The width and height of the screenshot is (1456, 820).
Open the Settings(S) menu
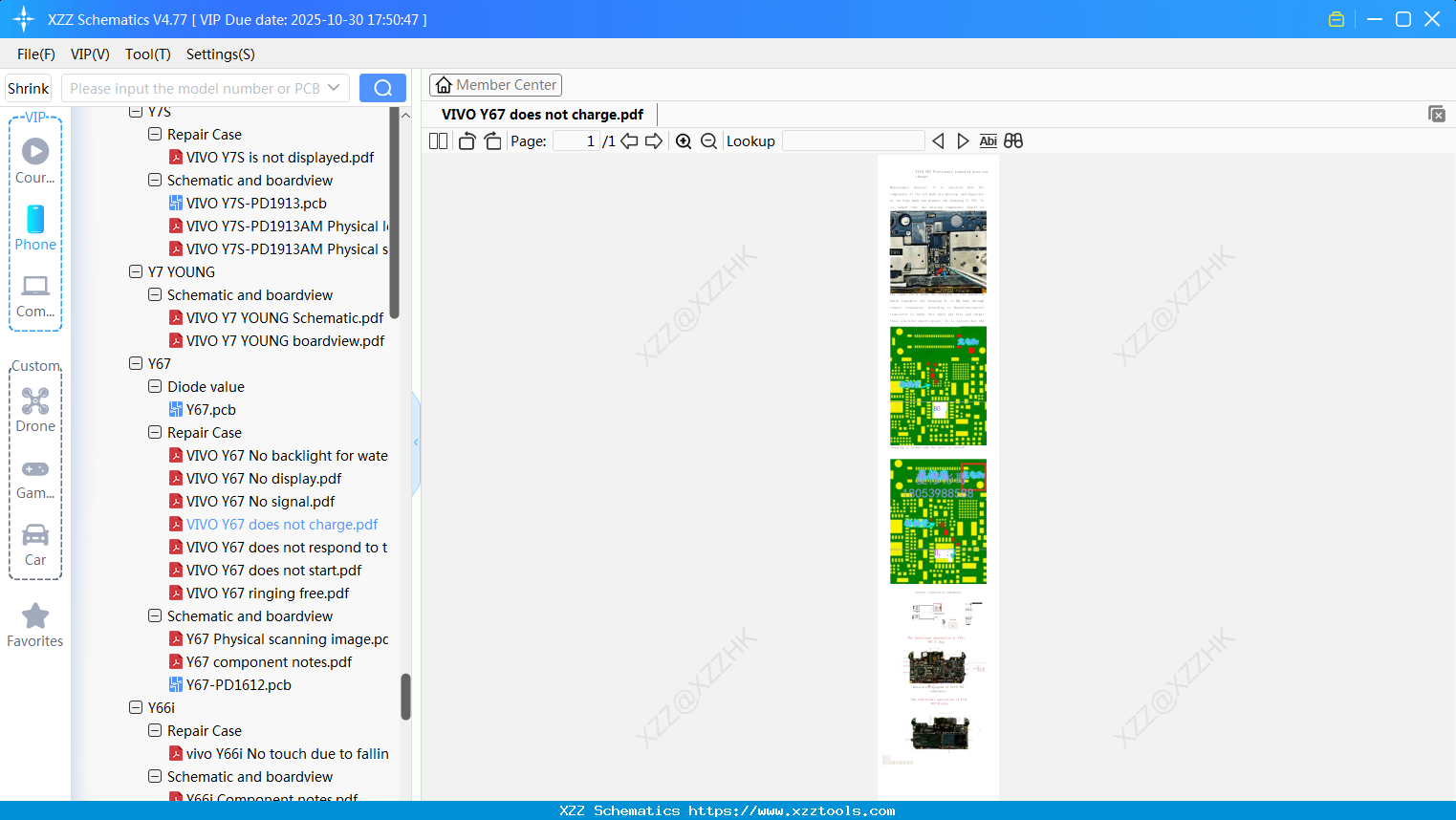[x=221, y=54]
